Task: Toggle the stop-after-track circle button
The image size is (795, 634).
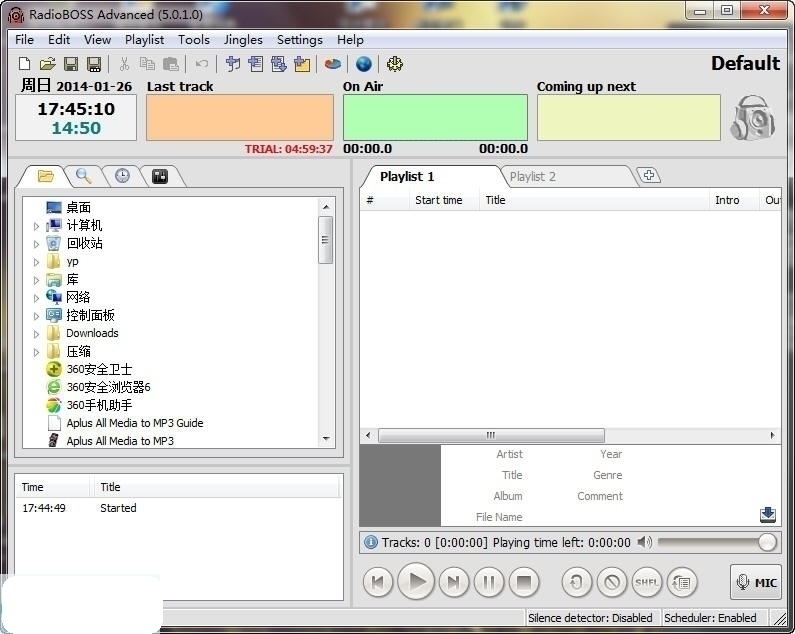Action: pyautogui.click(x=612, y=582)
